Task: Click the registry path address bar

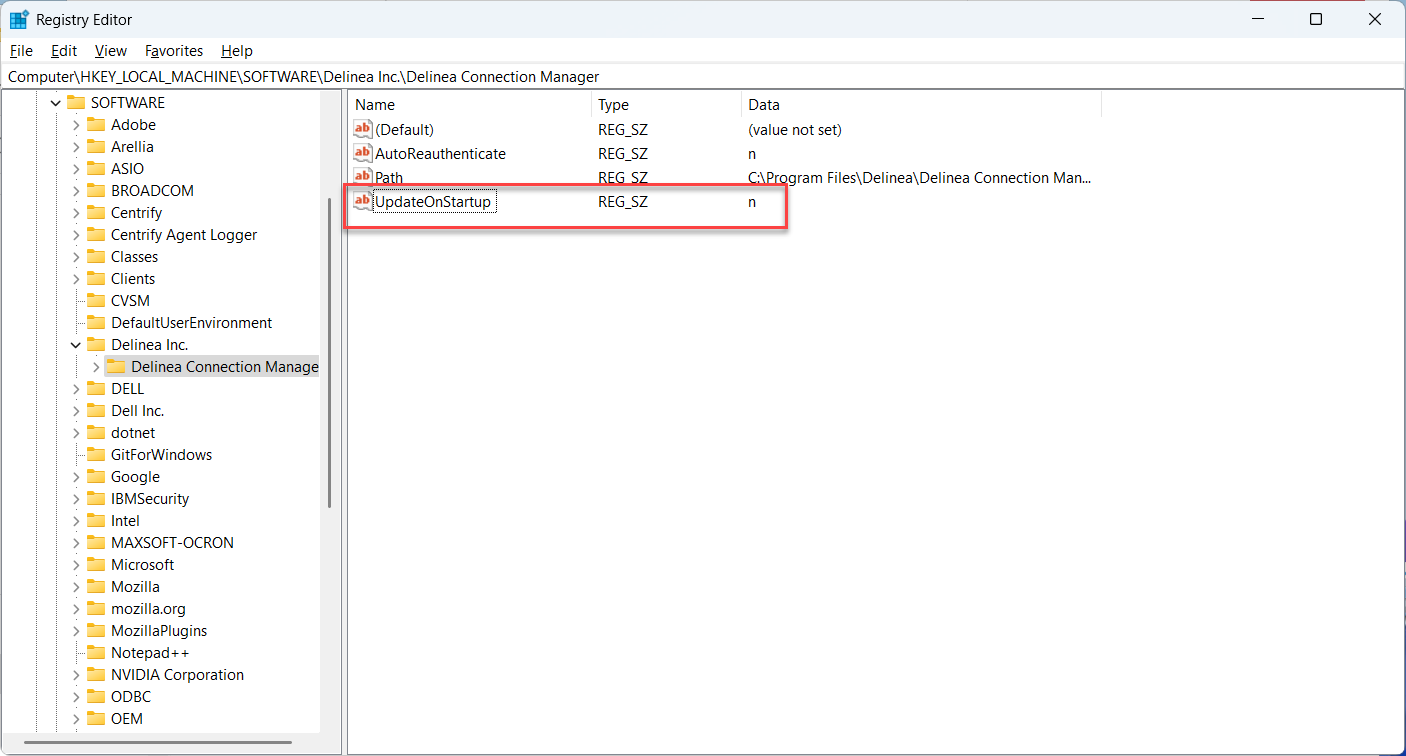Action: click(x=700, y=77)
